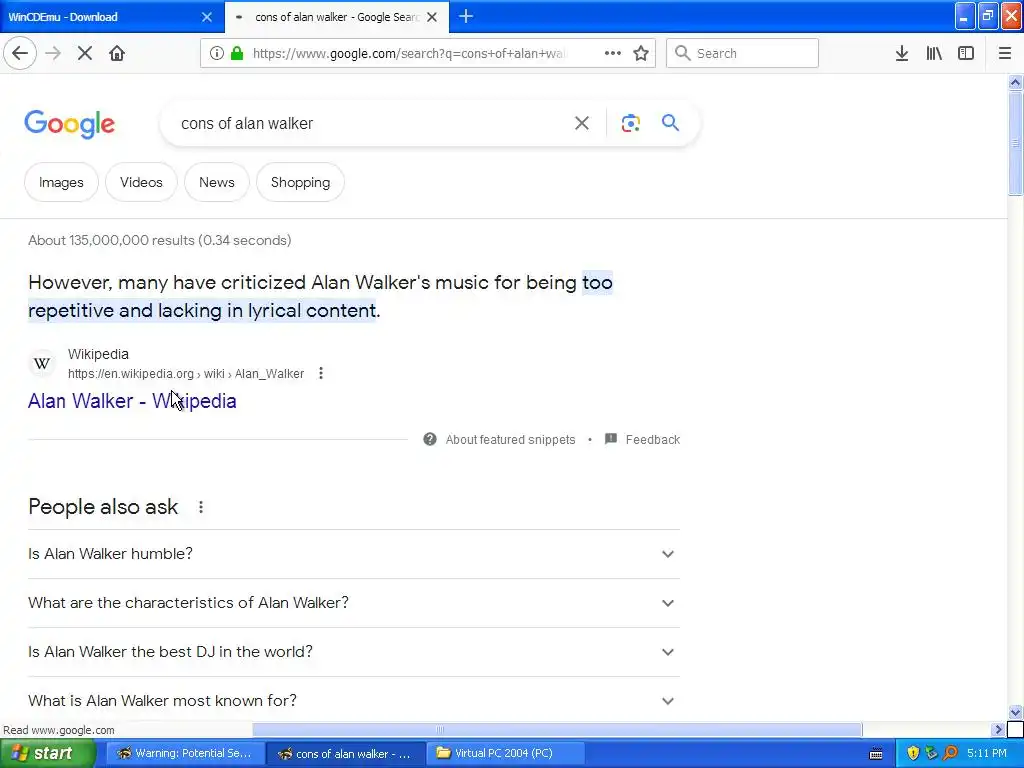Open Wikipedia result options three dots
Viewport: 1024px width, 768px height.
click(321, 373)
